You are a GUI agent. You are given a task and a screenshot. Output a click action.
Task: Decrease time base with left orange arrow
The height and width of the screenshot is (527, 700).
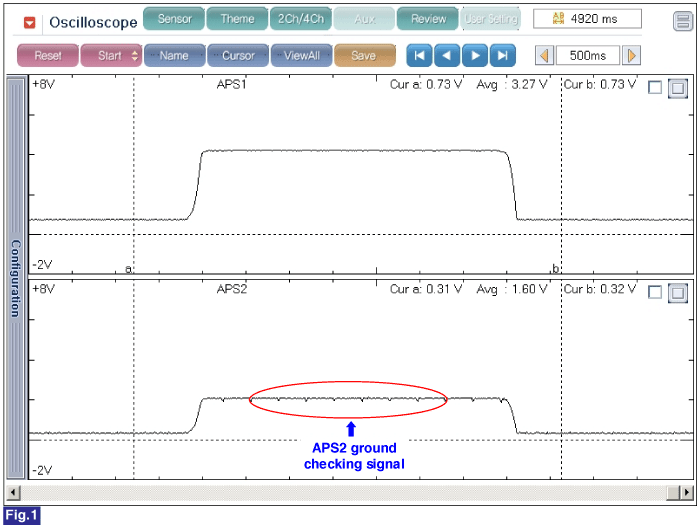(544, 56)
